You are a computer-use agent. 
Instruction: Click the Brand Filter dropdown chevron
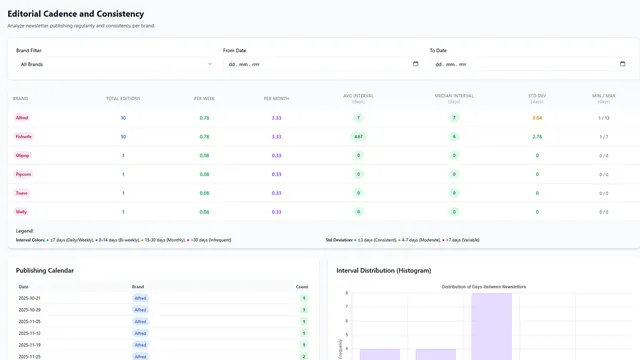tap(210, 64)
